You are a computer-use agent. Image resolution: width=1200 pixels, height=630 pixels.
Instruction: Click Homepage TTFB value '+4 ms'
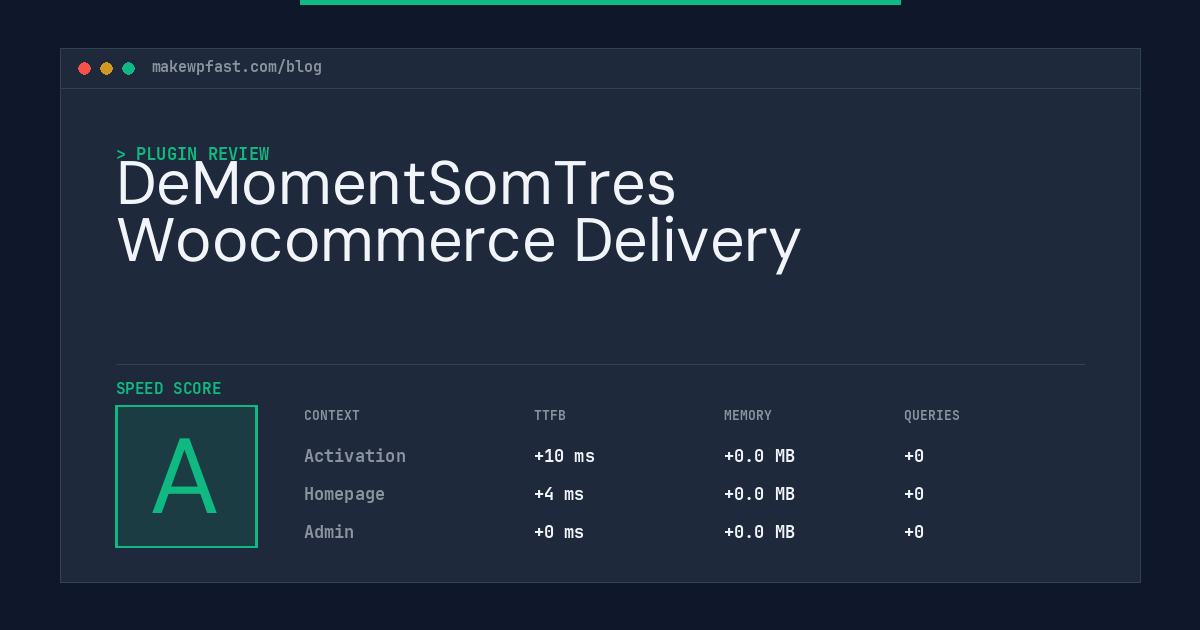pos(559,494)
